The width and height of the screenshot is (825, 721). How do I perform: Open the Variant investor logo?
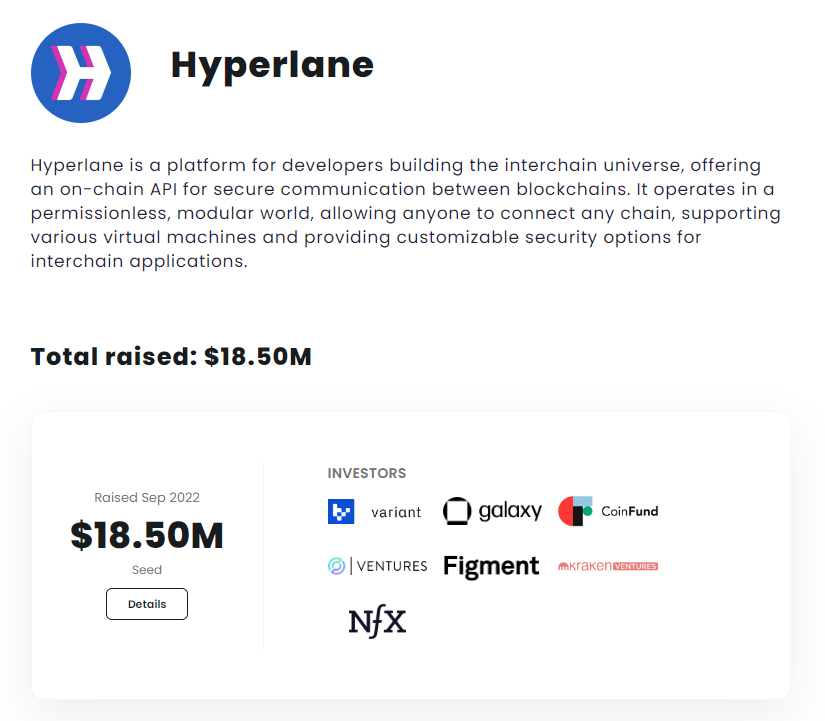(x=375, y=512)
